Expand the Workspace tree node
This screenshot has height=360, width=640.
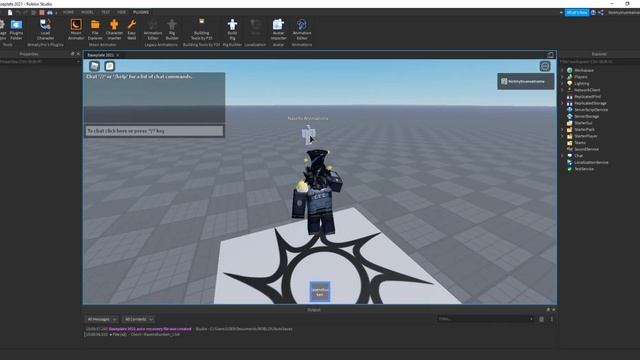click(x=562, y=70)
